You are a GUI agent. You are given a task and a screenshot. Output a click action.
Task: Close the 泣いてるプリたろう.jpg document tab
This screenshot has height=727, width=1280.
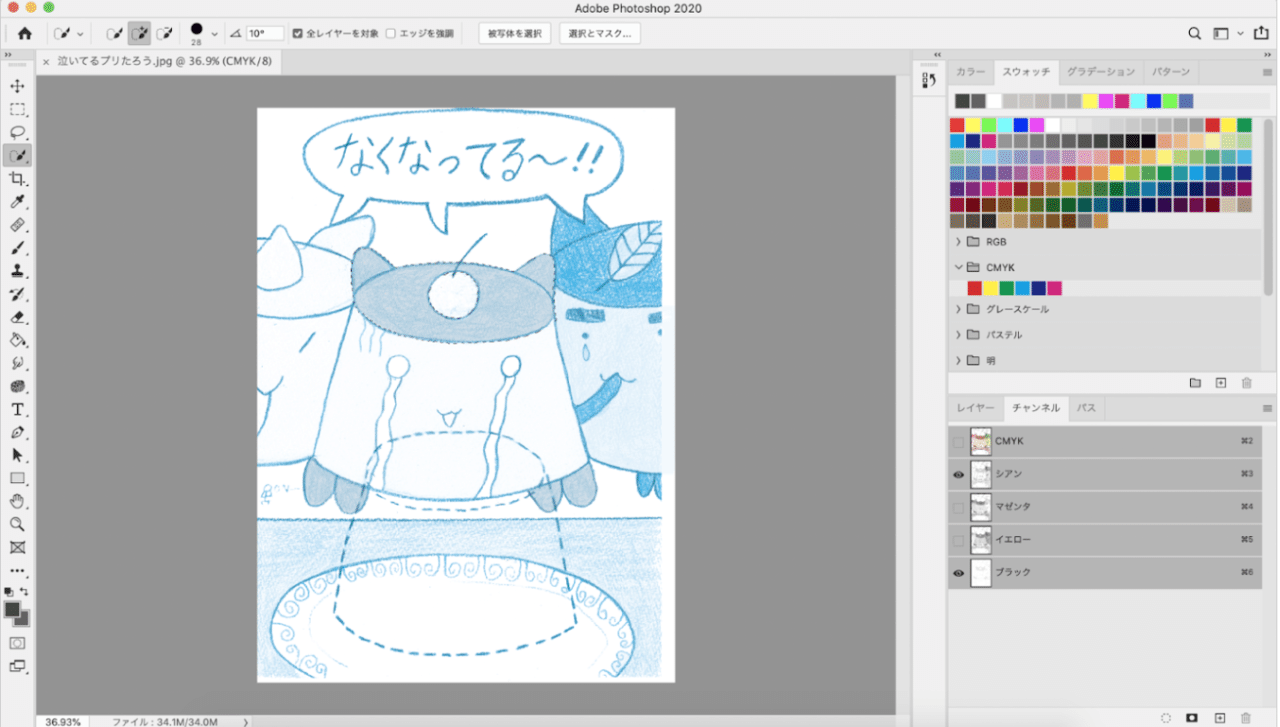(x=46, y=62)
